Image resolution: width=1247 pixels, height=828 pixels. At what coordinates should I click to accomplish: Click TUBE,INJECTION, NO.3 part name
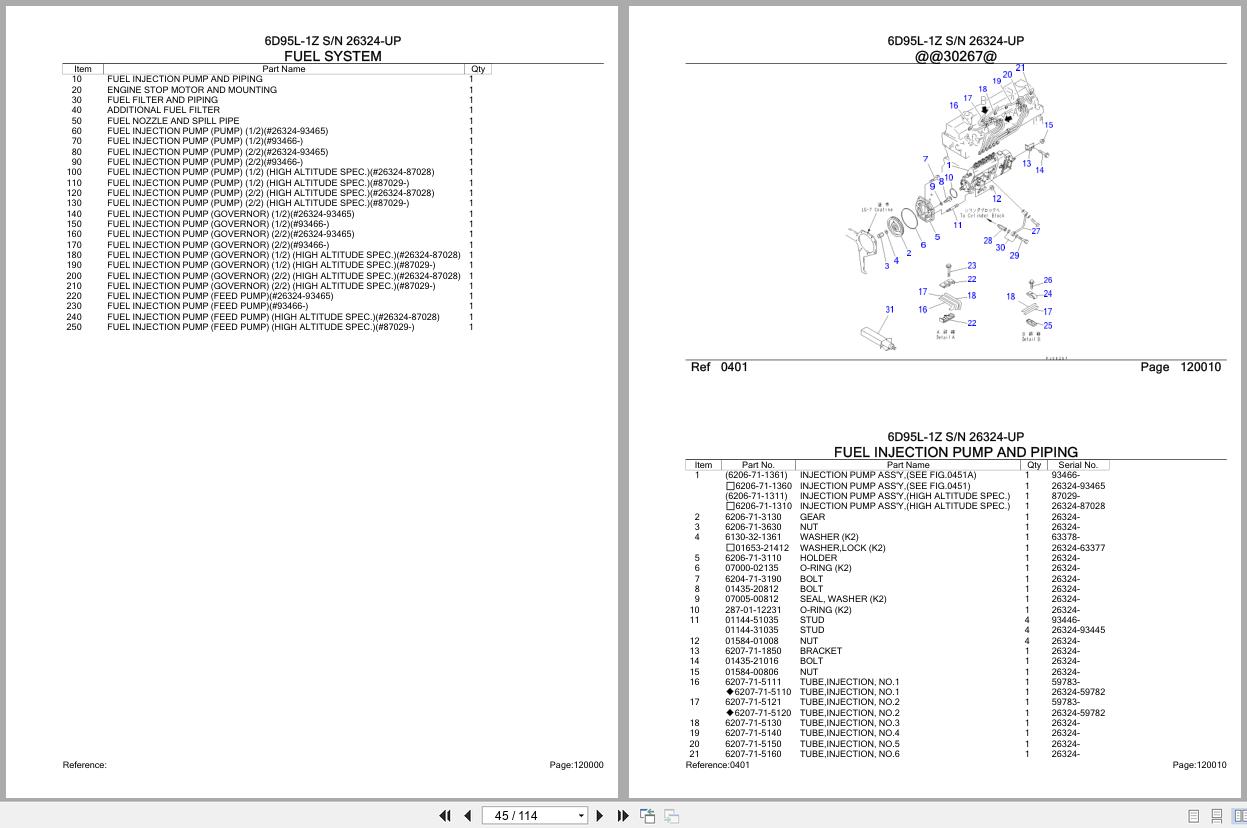[849, 723]
